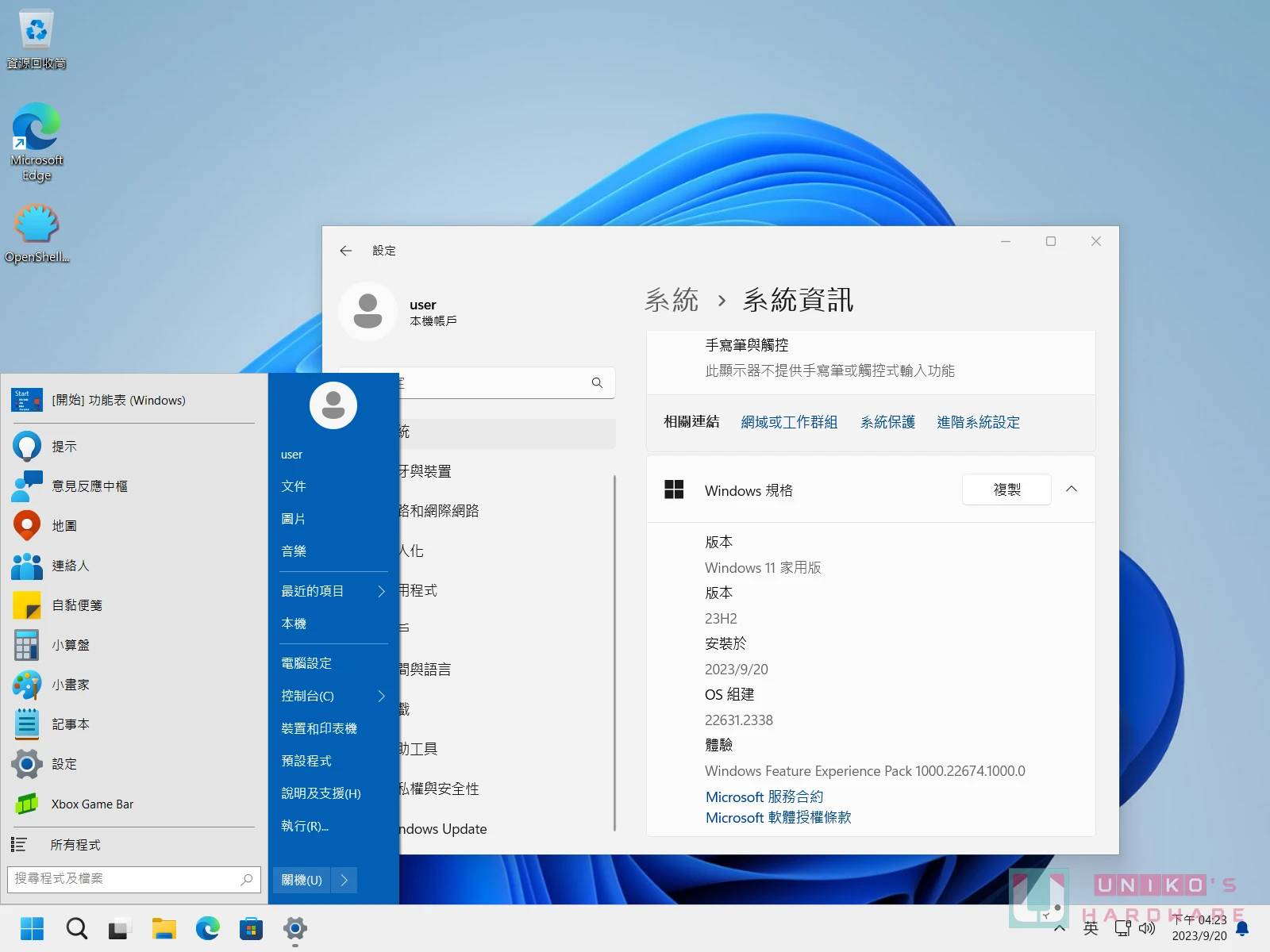Launch 地圖 Maps app icon
1270x952 pixels.
click(27, 526)
